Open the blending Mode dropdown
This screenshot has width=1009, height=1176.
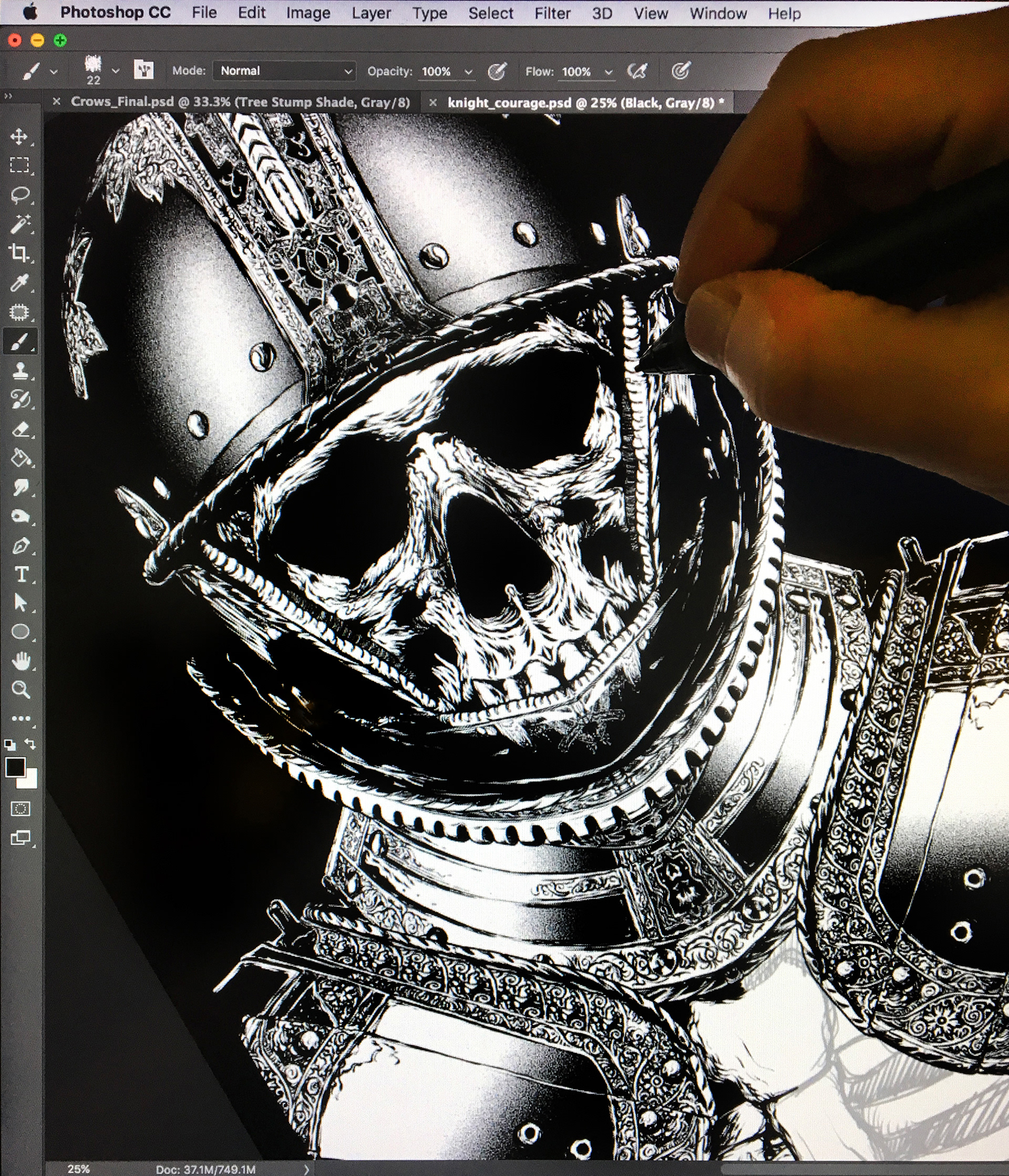pyautogui.click(x=284, y=71)
